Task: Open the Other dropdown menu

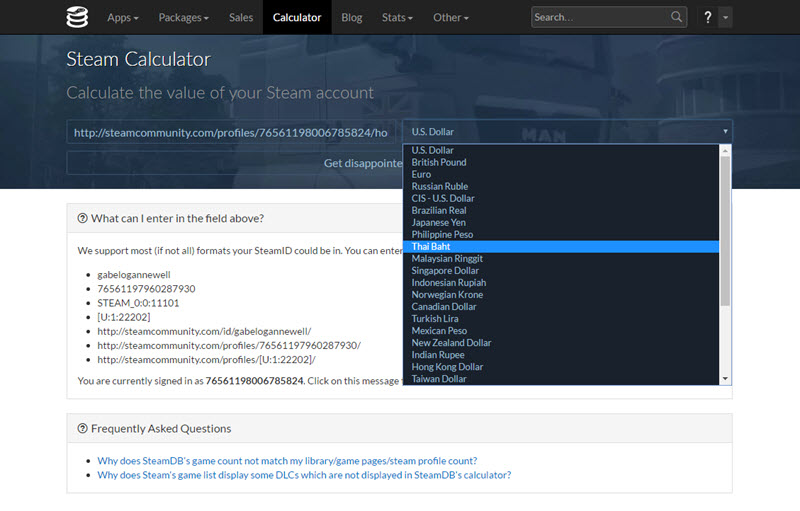Action: coord(451,17)
